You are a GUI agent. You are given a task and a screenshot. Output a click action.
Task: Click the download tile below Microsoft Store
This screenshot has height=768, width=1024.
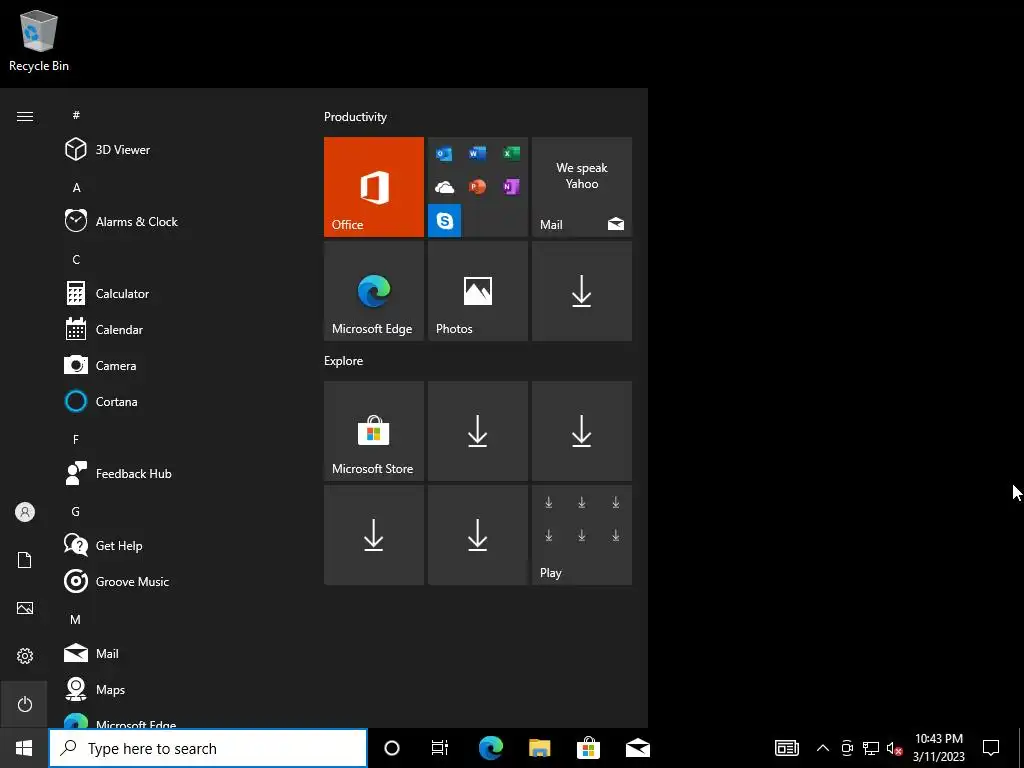[374, 535]
